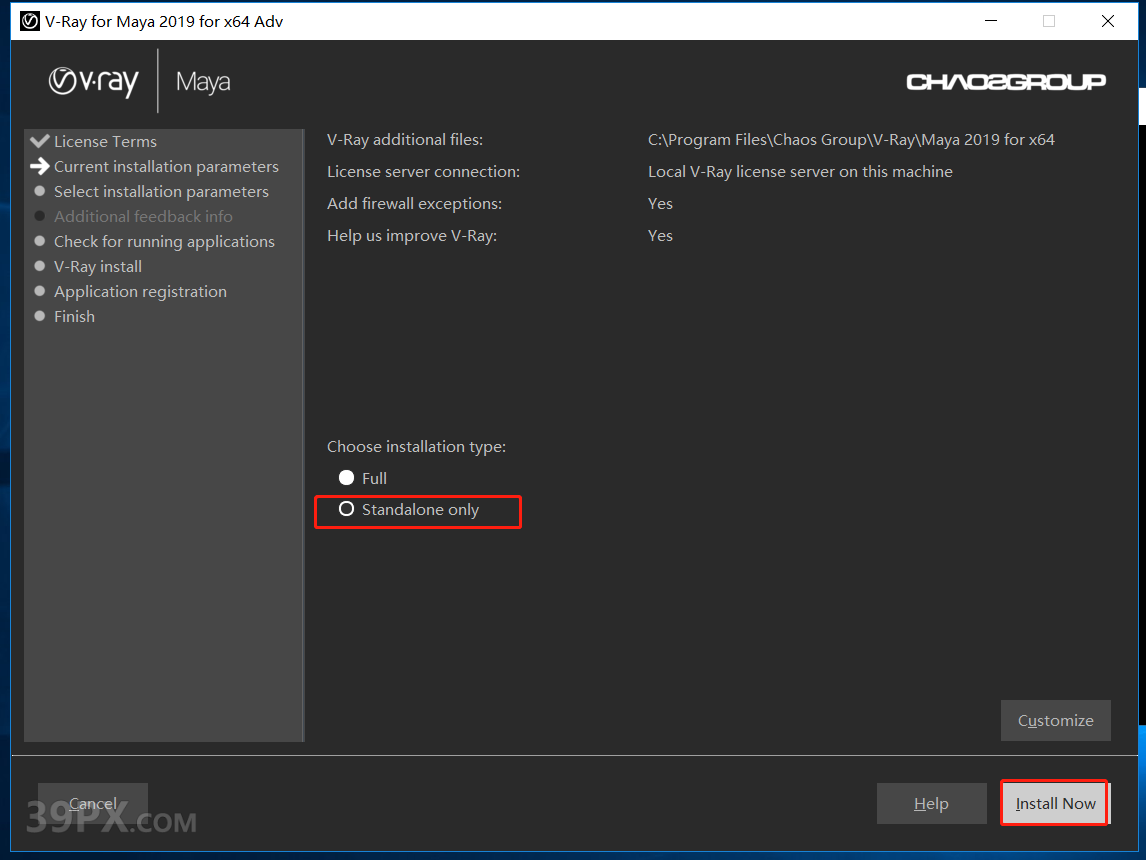The width and height of the screenshot is (1146, 860).
Task: Select Current installation parameters step
Action: pyautogui.click(x=166, y=167)
